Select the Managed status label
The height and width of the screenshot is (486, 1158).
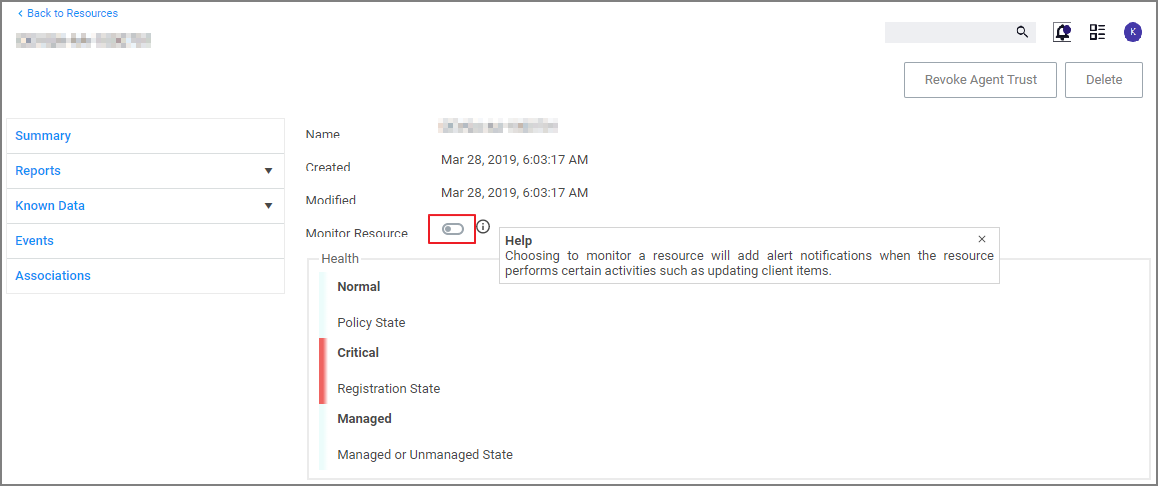pos(365,419)
